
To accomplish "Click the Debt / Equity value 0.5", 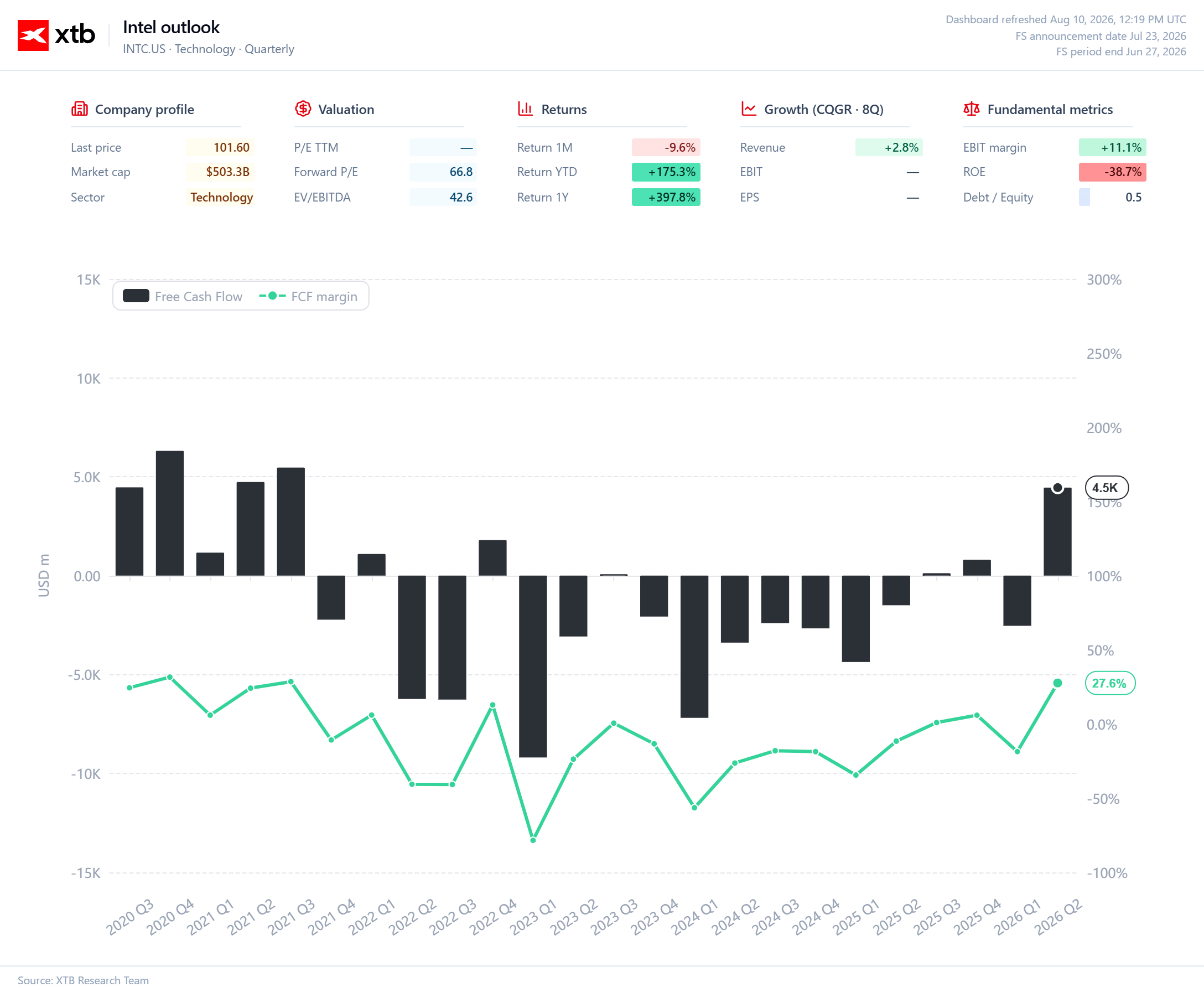I will 1133,197.
